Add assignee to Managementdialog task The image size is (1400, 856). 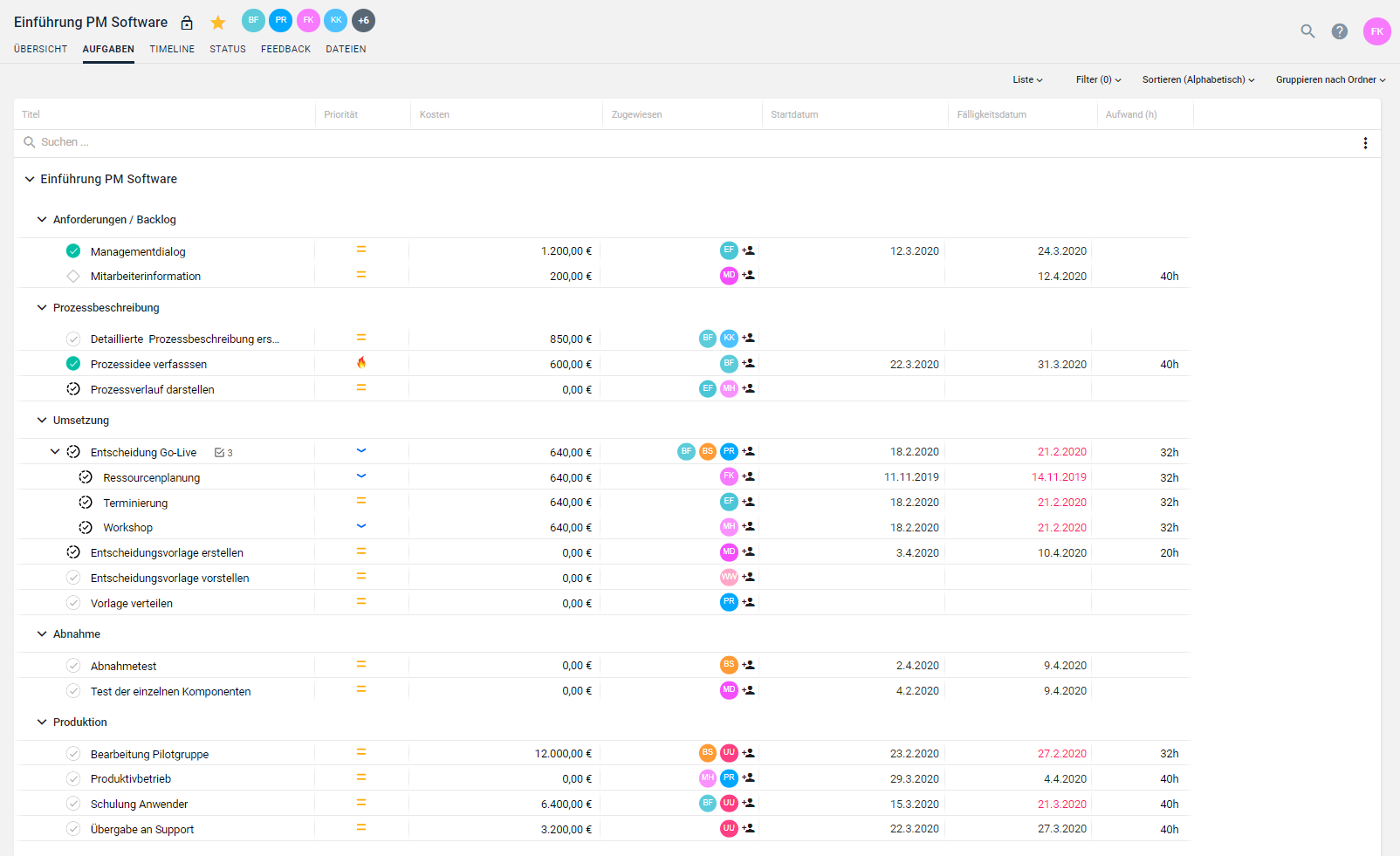749,250
